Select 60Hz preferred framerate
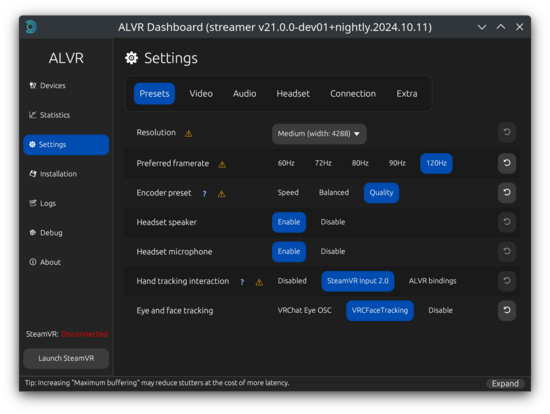Screen dimensions: 550x414 286,163
